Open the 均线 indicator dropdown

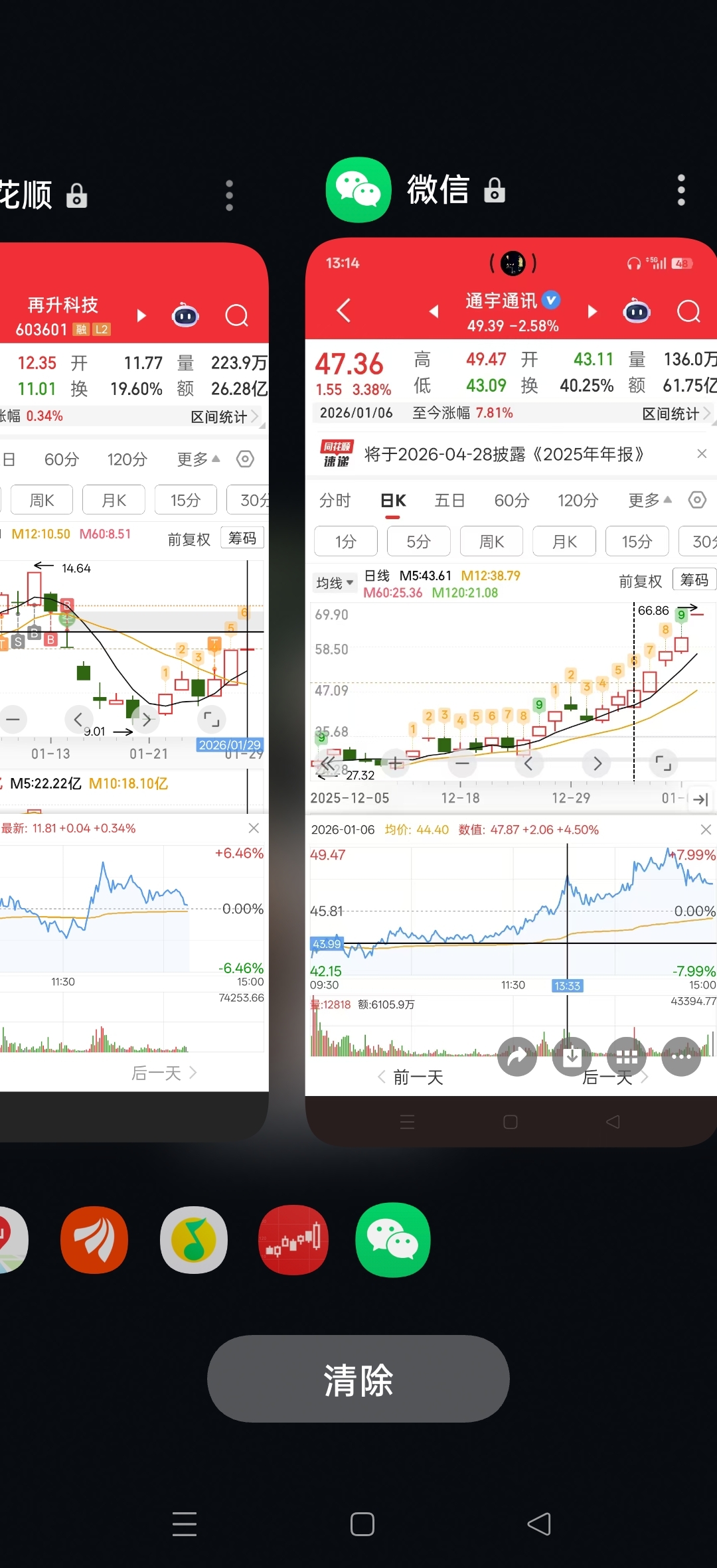(335, 583)
